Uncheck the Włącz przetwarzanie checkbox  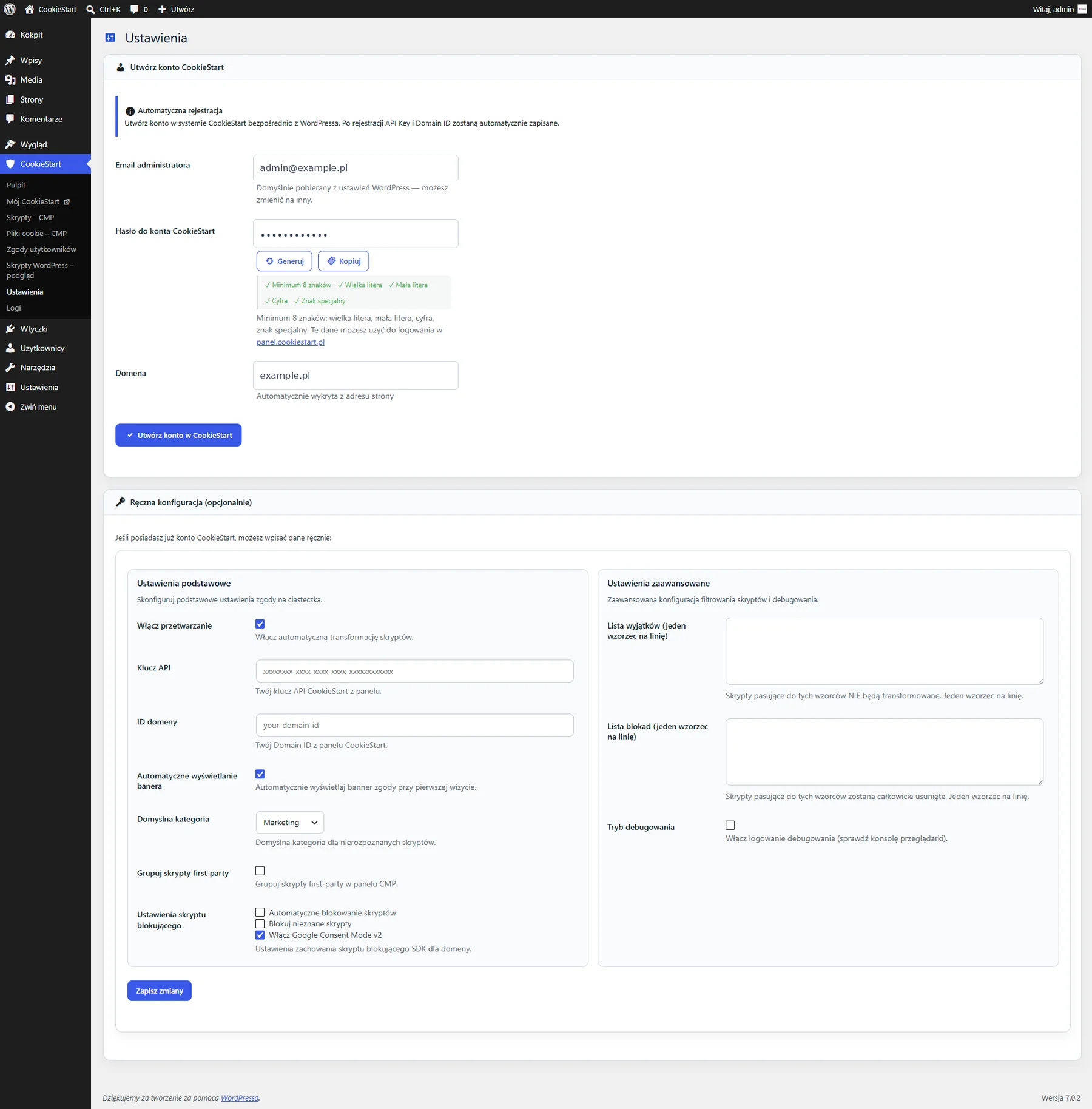[x=260, y=624]
